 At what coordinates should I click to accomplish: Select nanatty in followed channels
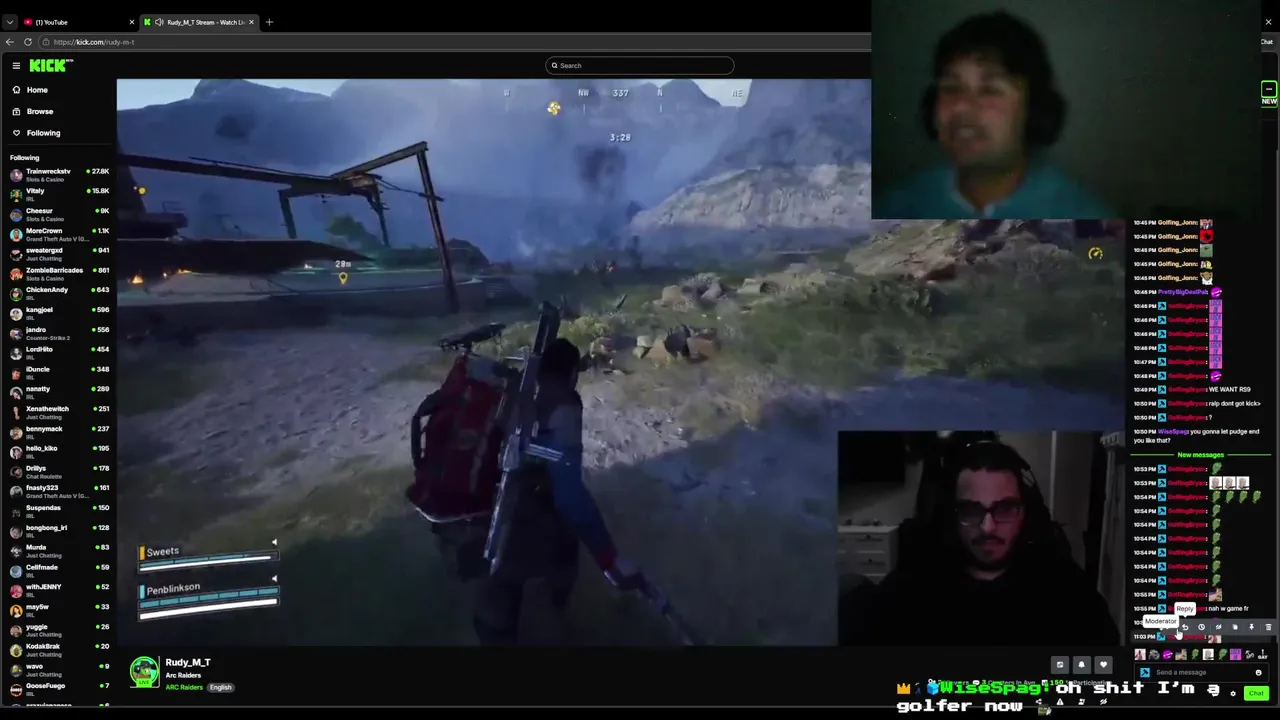click(x=60, y=392)
